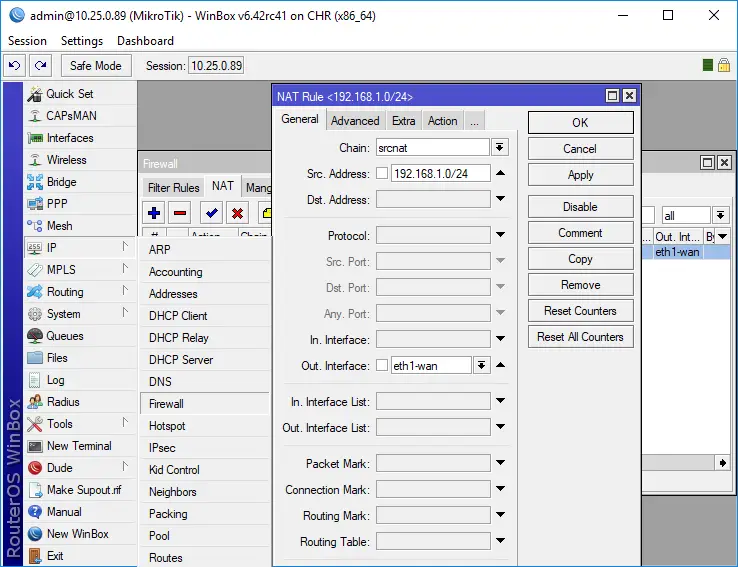Screen dimensions: 738x567
Task: Open the 'all' filter dropdown in Firewall window
Action: [x=720, y=216]
